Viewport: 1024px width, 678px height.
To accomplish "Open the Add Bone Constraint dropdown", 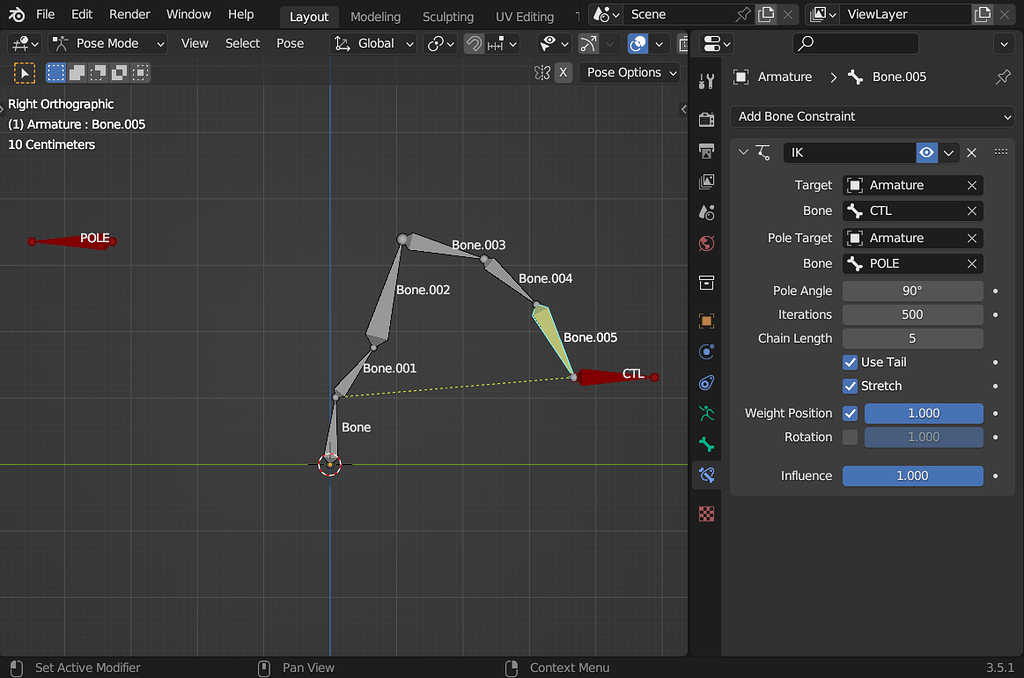I will [x=870, y=116].
